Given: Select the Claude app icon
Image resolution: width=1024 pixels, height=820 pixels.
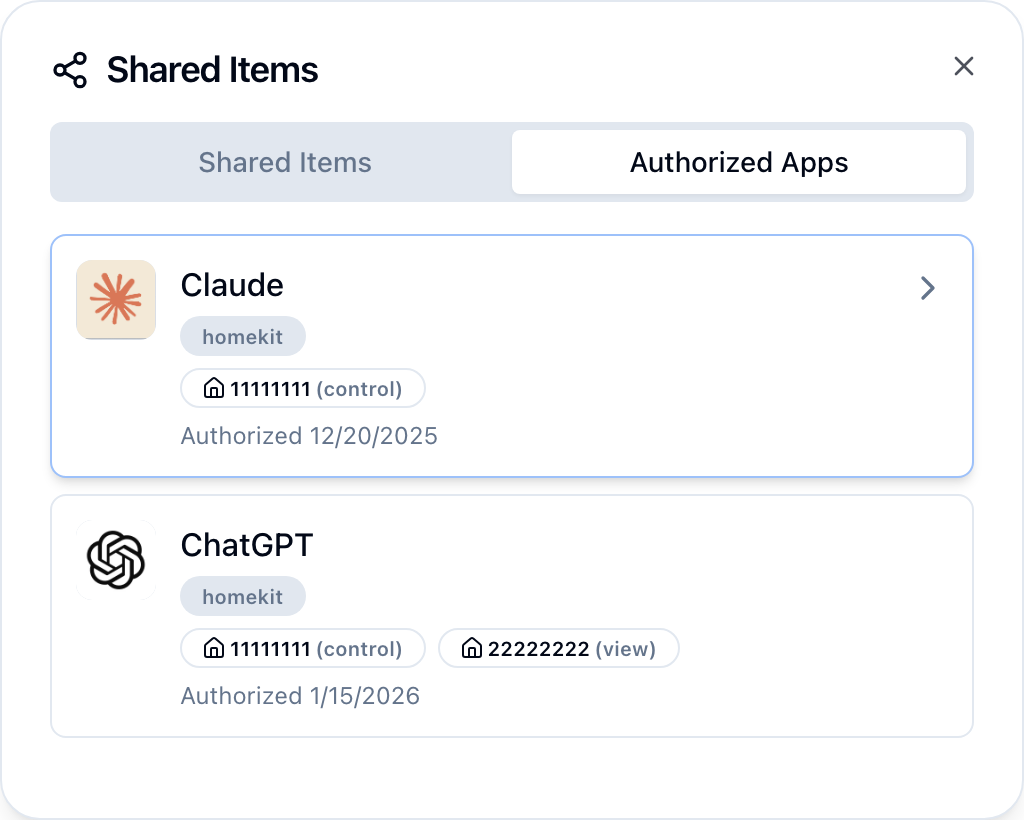Looking at the screenshot, I should click(x=116, y=300).
